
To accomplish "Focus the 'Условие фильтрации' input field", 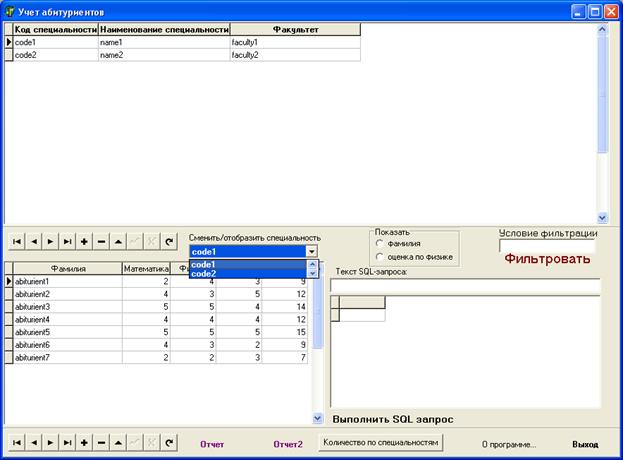I will tap(546, 245).
